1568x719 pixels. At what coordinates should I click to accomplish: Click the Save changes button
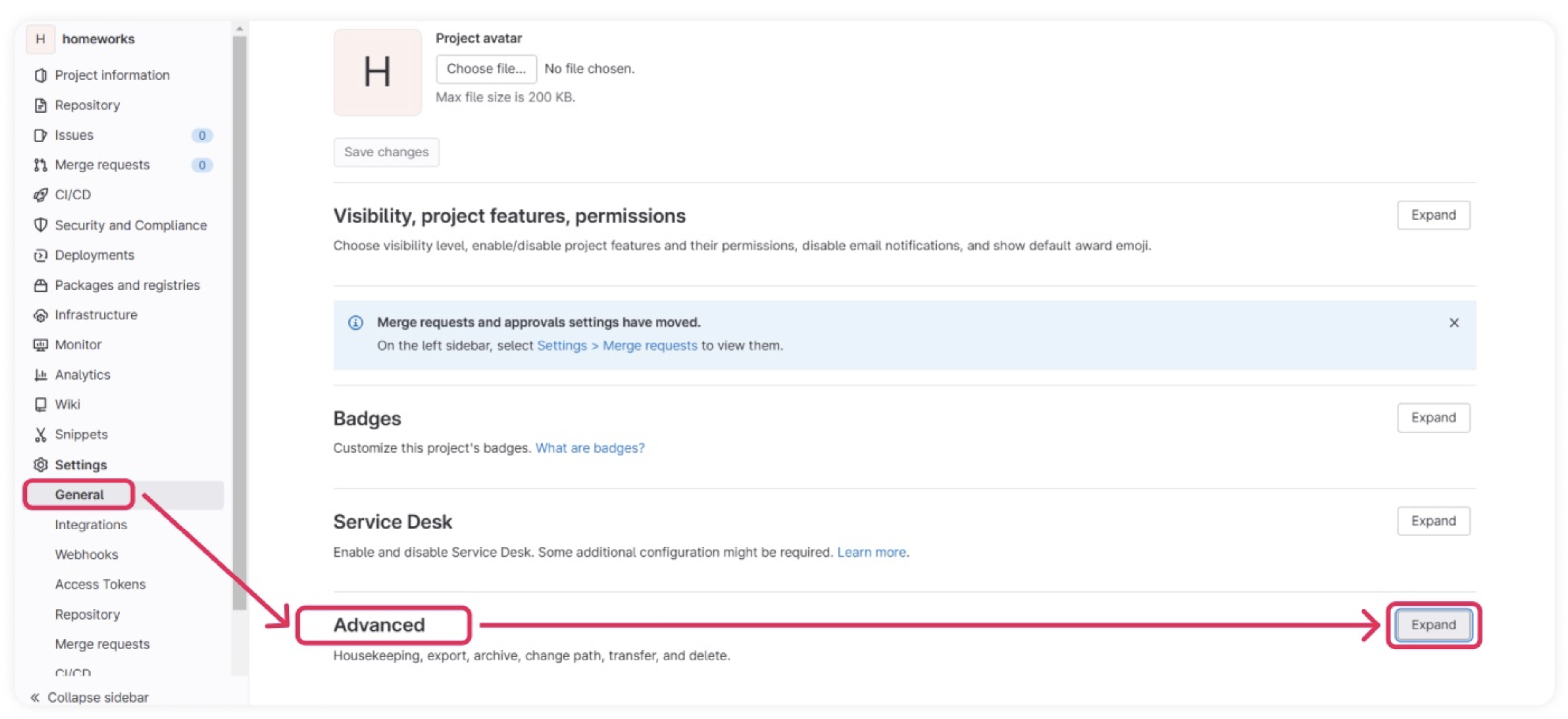point(386,152)
